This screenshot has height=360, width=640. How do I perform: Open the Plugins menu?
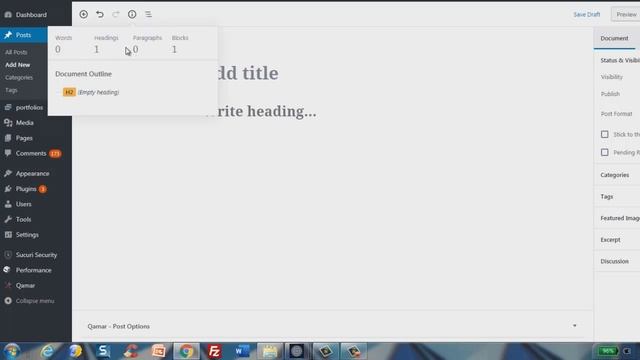point(26,189)
